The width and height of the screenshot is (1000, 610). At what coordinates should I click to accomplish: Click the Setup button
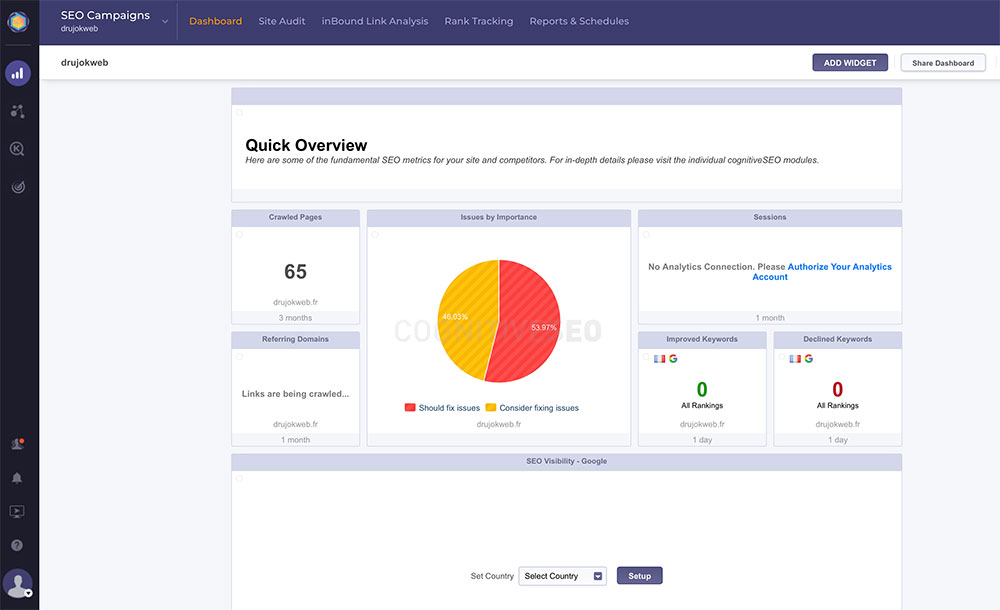point(640,576)
